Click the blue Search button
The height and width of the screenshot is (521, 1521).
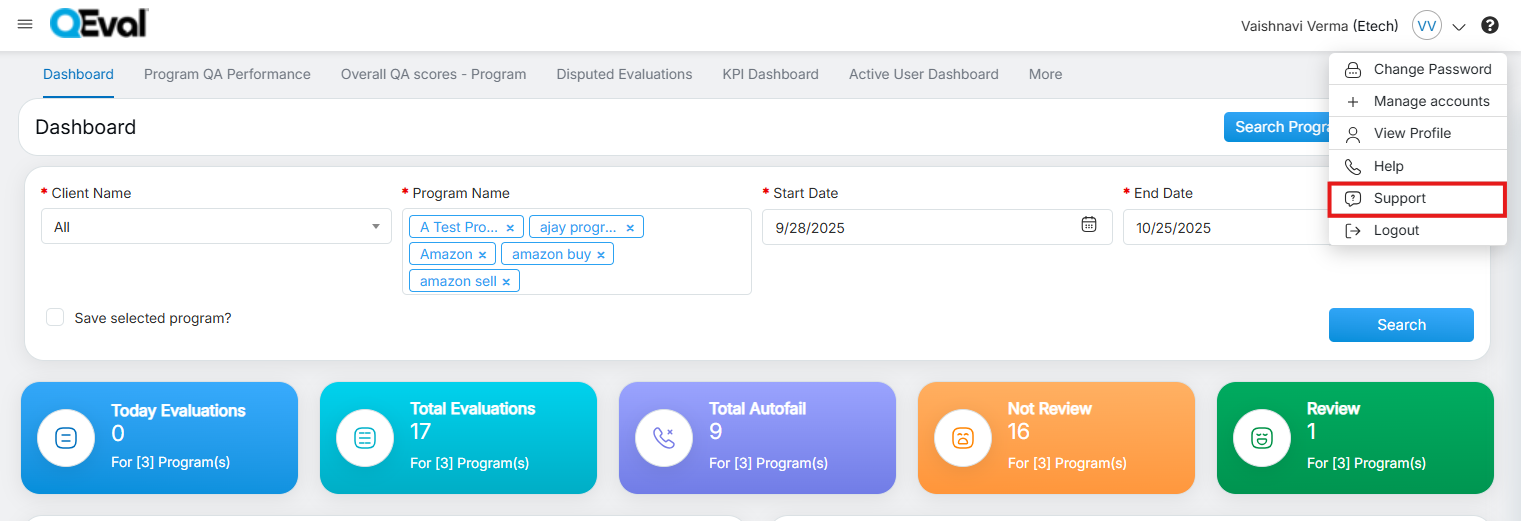pyautogui.click(x=1400, y=325)
